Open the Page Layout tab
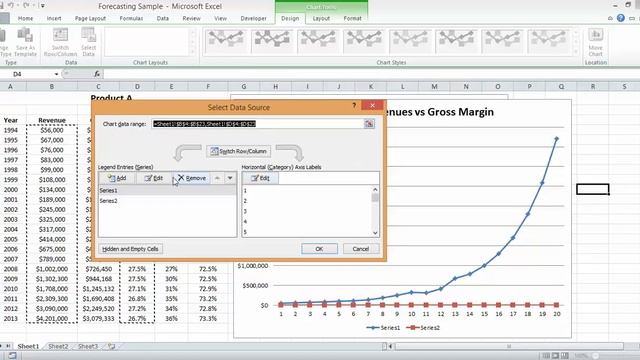 pyautogui.click(x=90, y=18)
